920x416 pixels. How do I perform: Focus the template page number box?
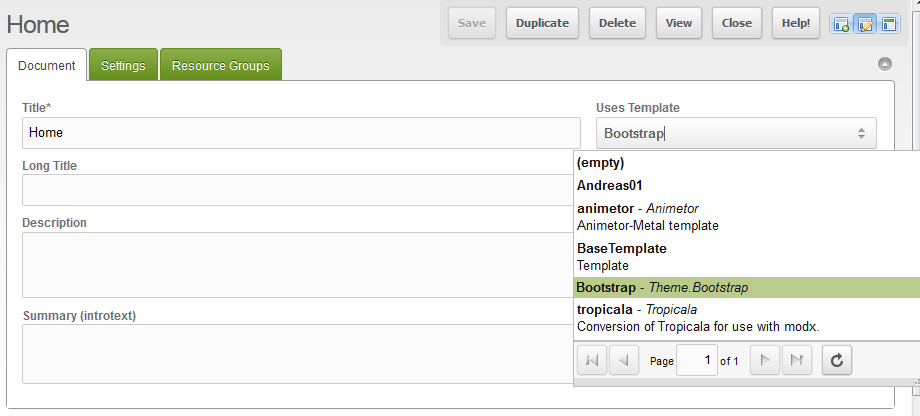(697, 360)
